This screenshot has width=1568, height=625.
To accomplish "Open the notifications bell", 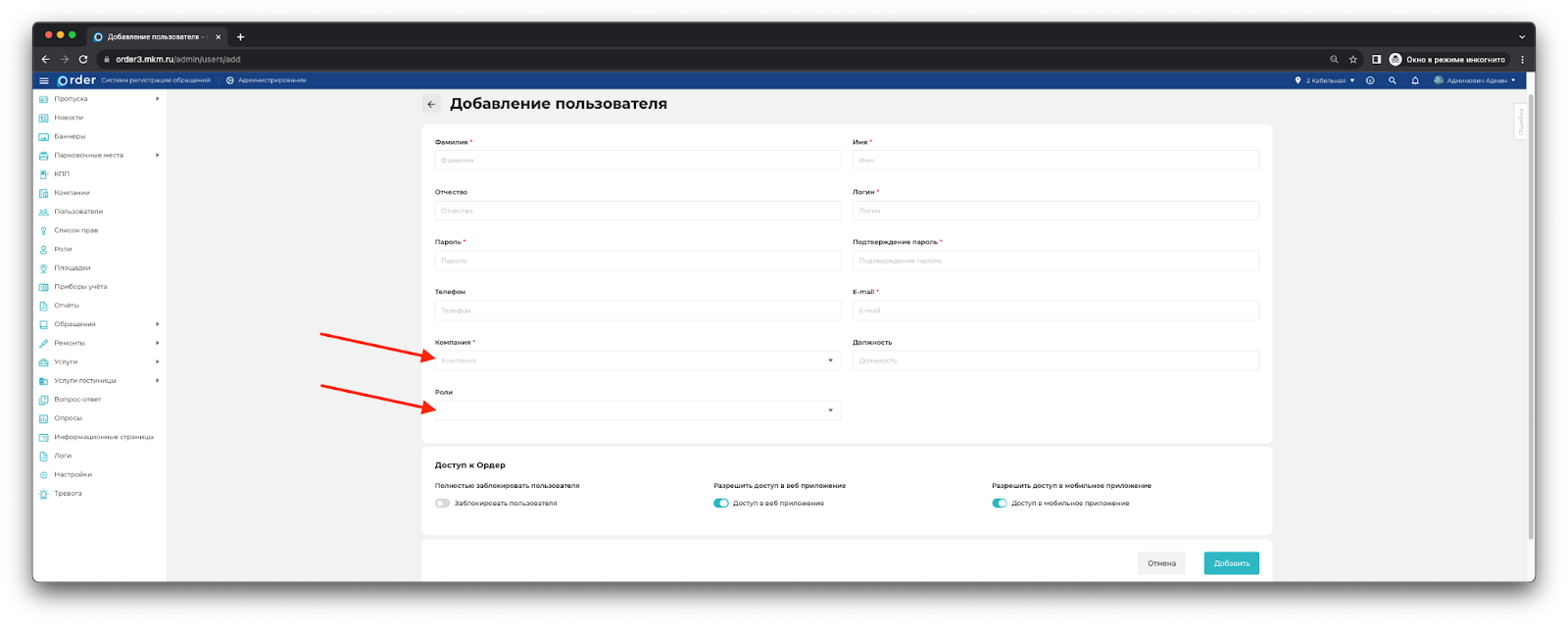I will pyautogui.click(x=1414, y=80).
